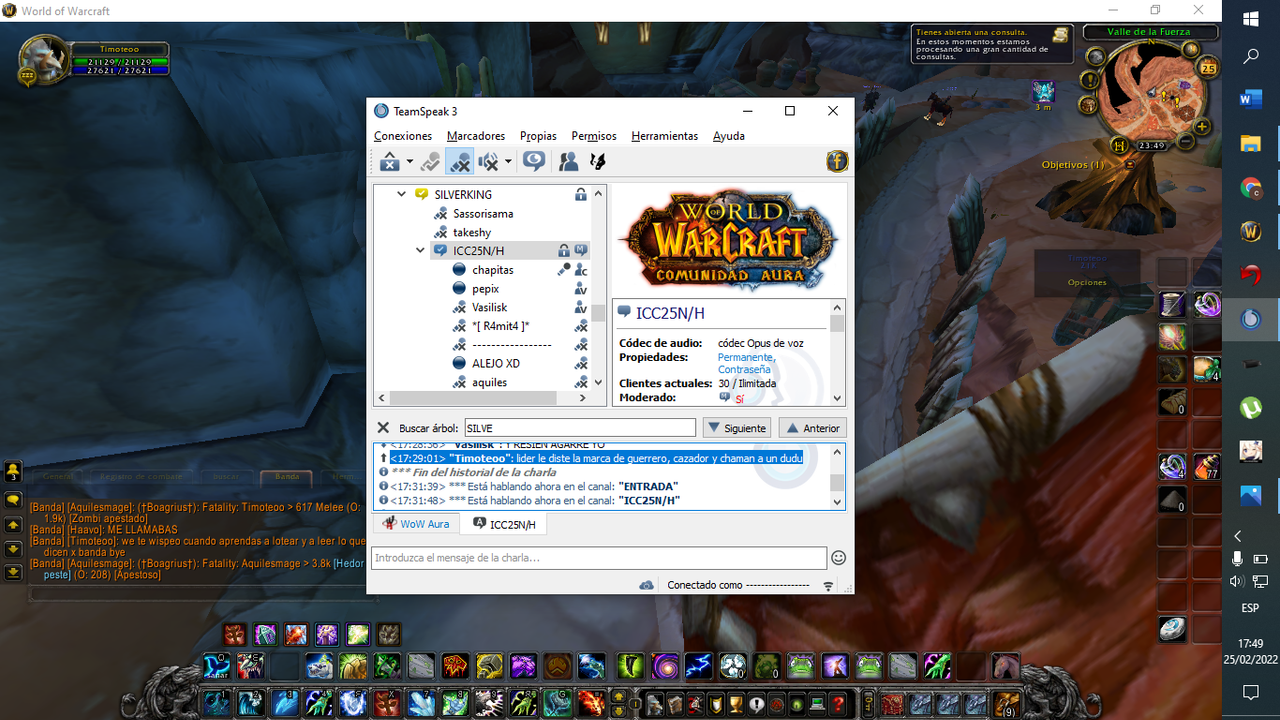Toggle speaker mute via its dropdown arrow
The height and width of the screenshot is (720, 1280).
[508, 161]
